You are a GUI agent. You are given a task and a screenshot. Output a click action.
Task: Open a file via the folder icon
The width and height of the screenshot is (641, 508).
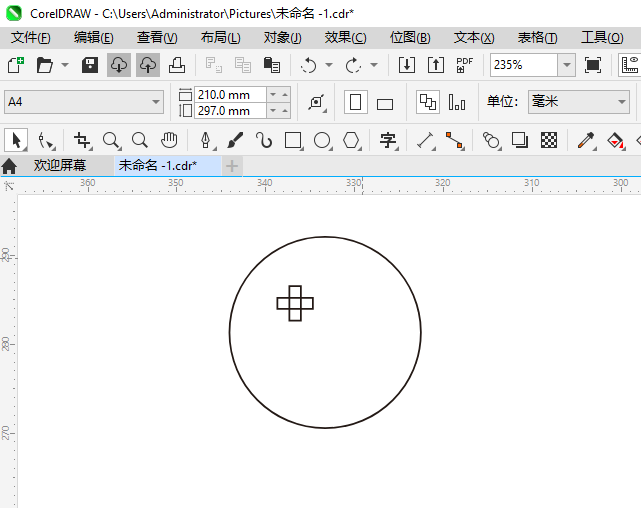pos(44,65)
